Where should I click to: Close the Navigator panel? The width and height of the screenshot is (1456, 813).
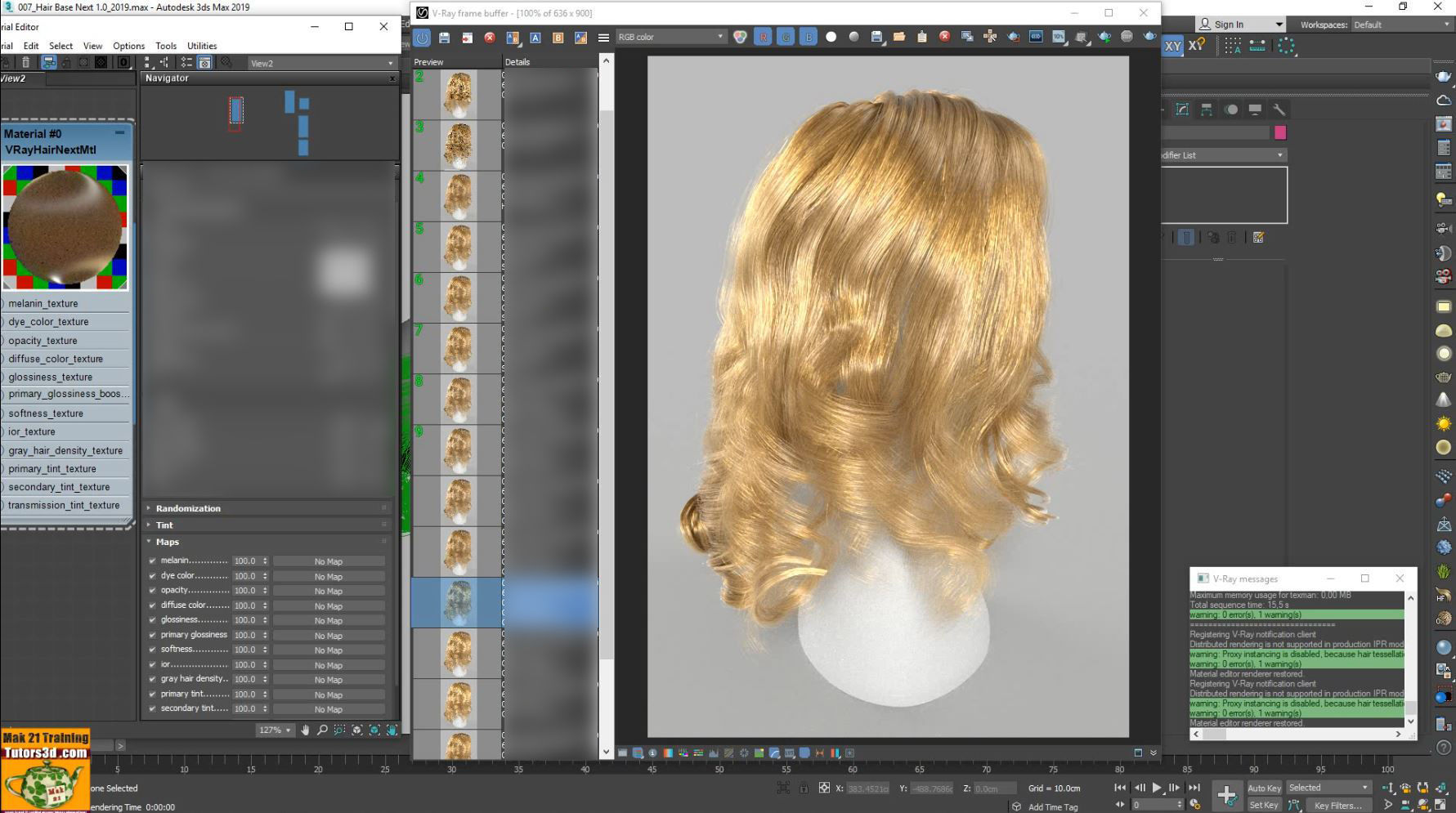(392, 78)
